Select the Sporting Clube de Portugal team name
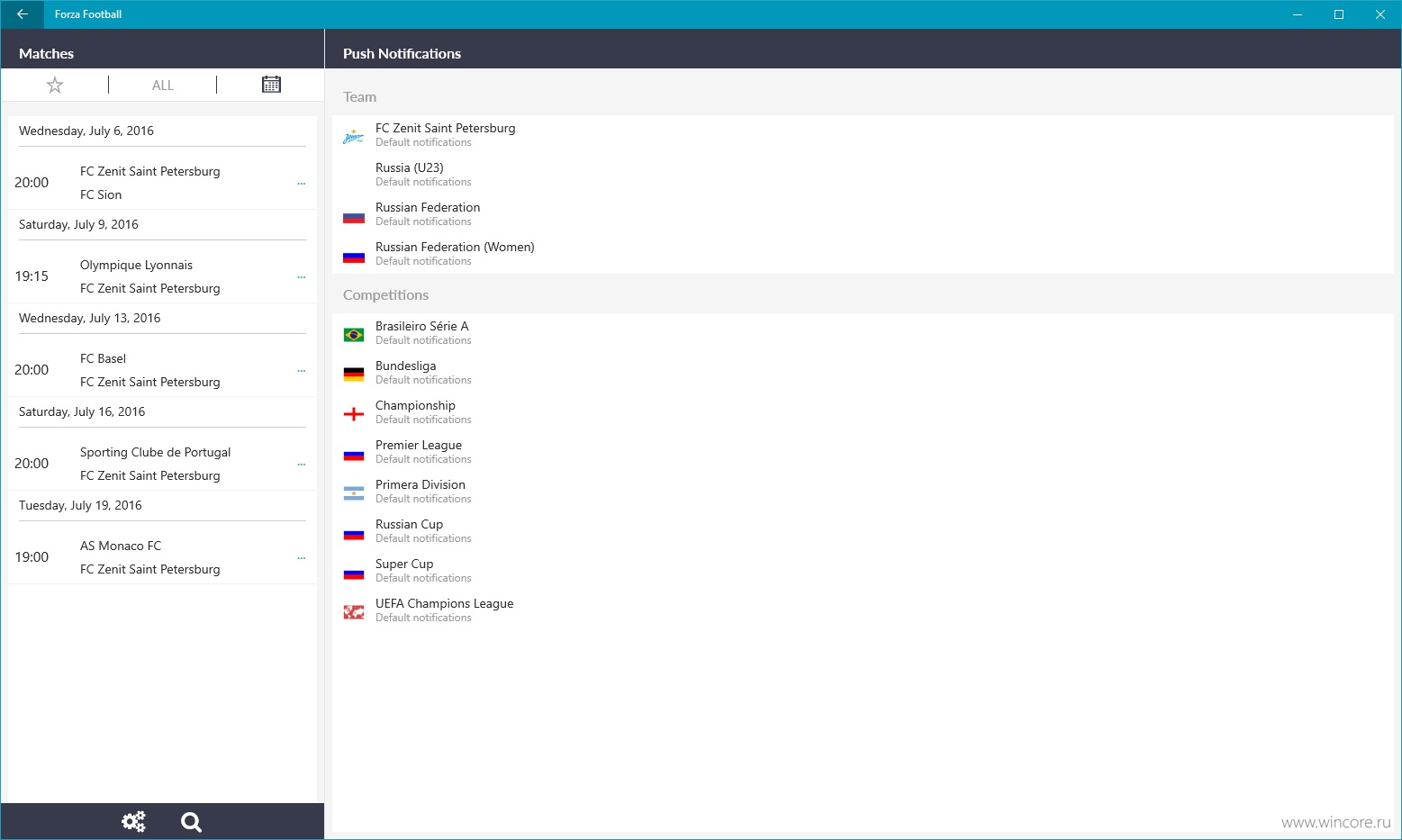Image resolution: width=1402 pixels, height=840 pixels. click(155, 452)
